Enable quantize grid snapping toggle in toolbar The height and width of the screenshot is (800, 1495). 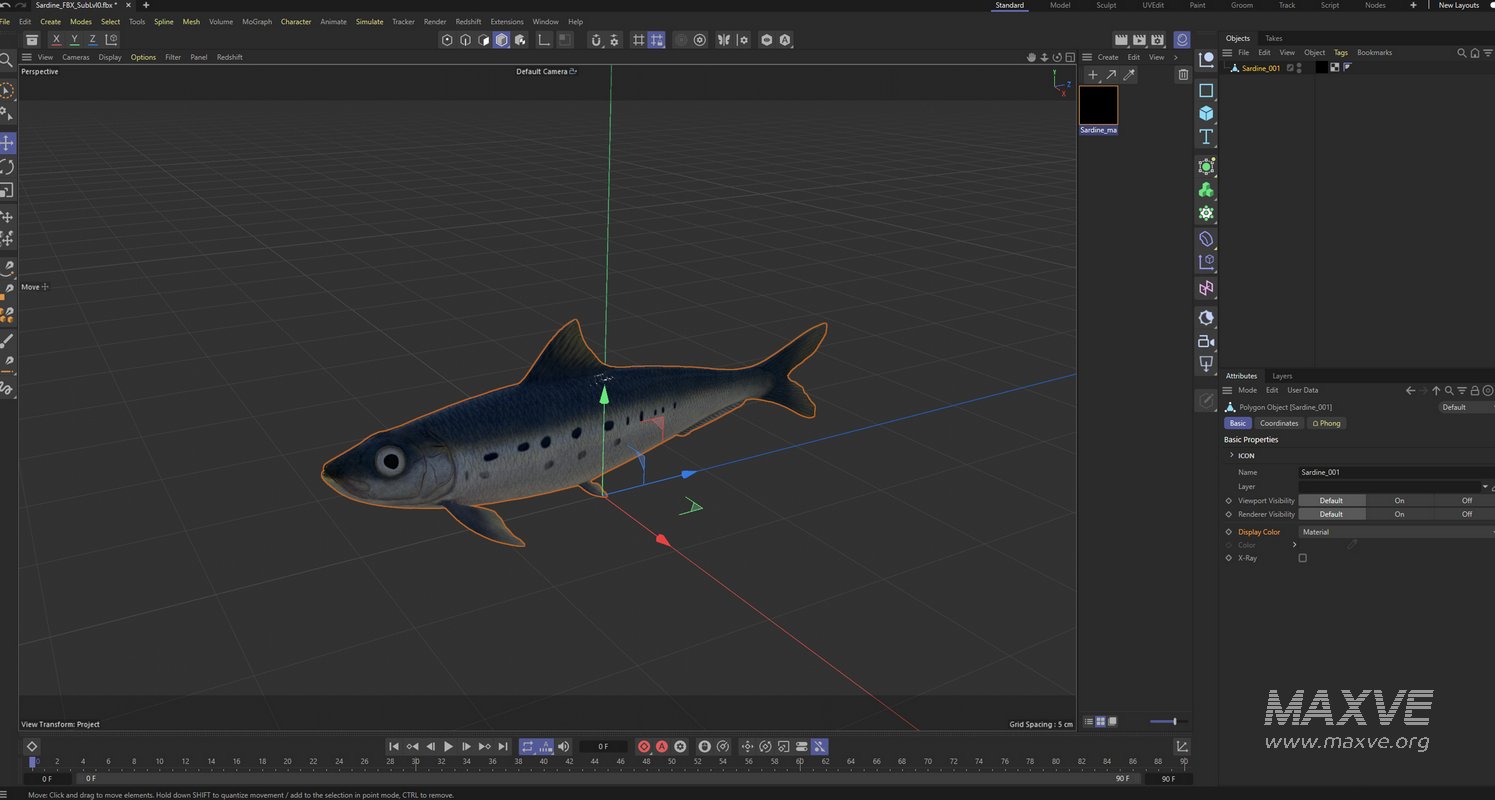(x=656, y=40)
